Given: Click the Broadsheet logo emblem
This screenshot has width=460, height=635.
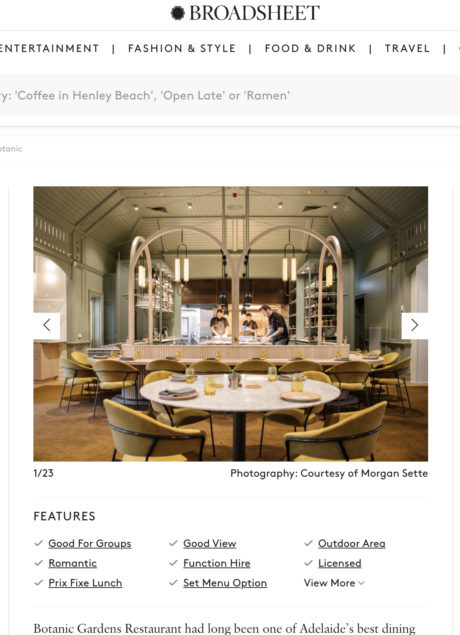Looking at the screenshot, I should 177,13.
